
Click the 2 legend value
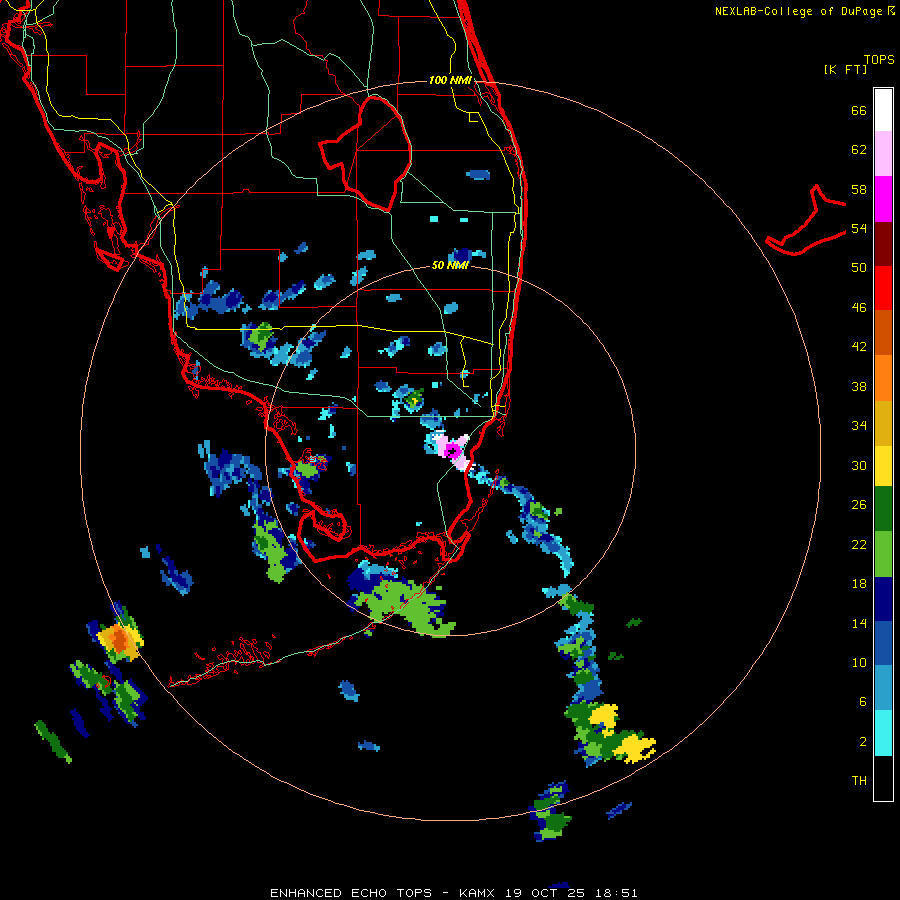(863, 742)
